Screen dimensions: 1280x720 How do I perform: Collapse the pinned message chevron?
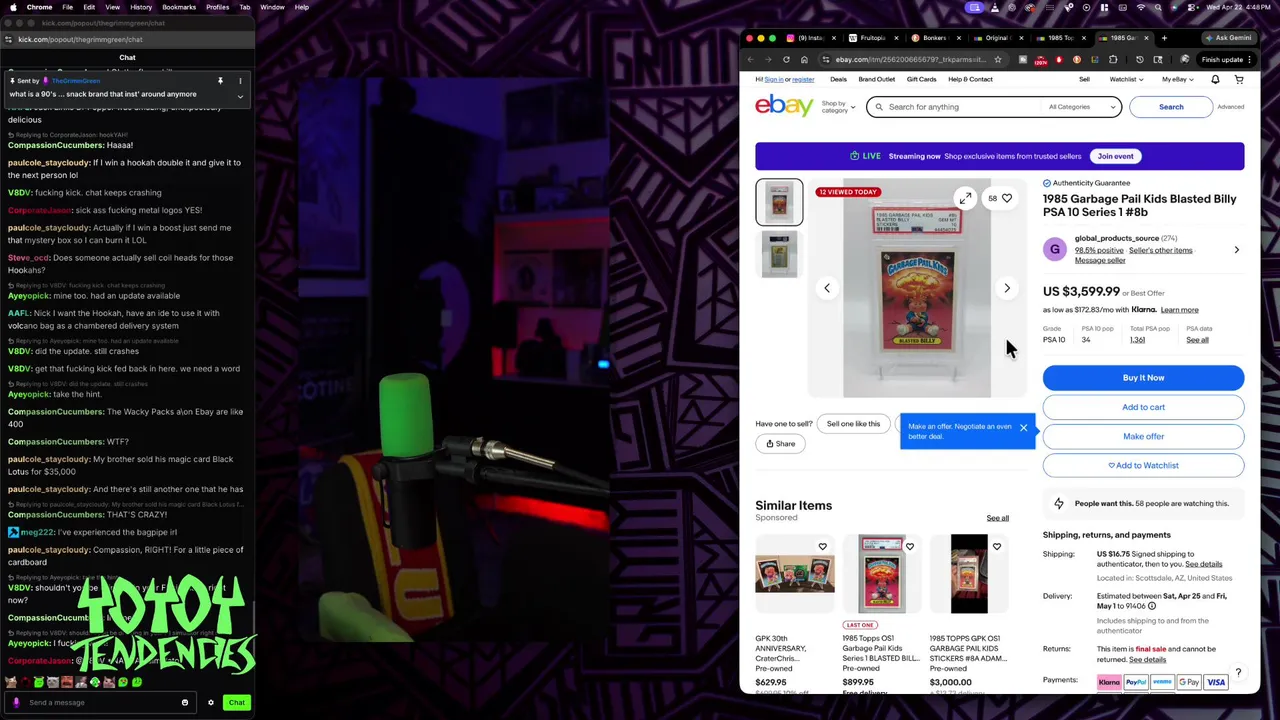240,96
